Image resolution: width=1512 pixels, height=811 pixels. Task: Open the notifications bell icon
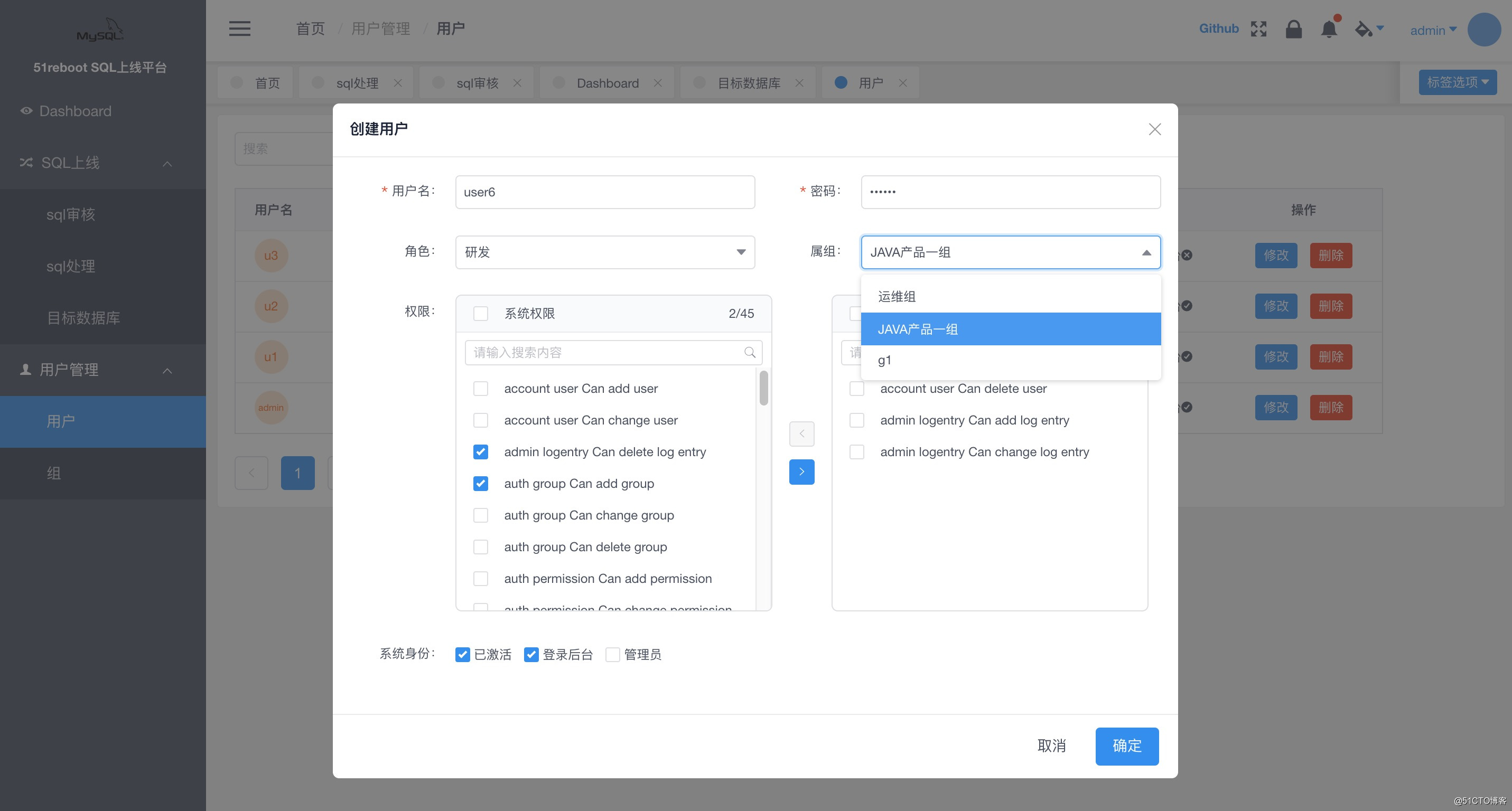1329,29
